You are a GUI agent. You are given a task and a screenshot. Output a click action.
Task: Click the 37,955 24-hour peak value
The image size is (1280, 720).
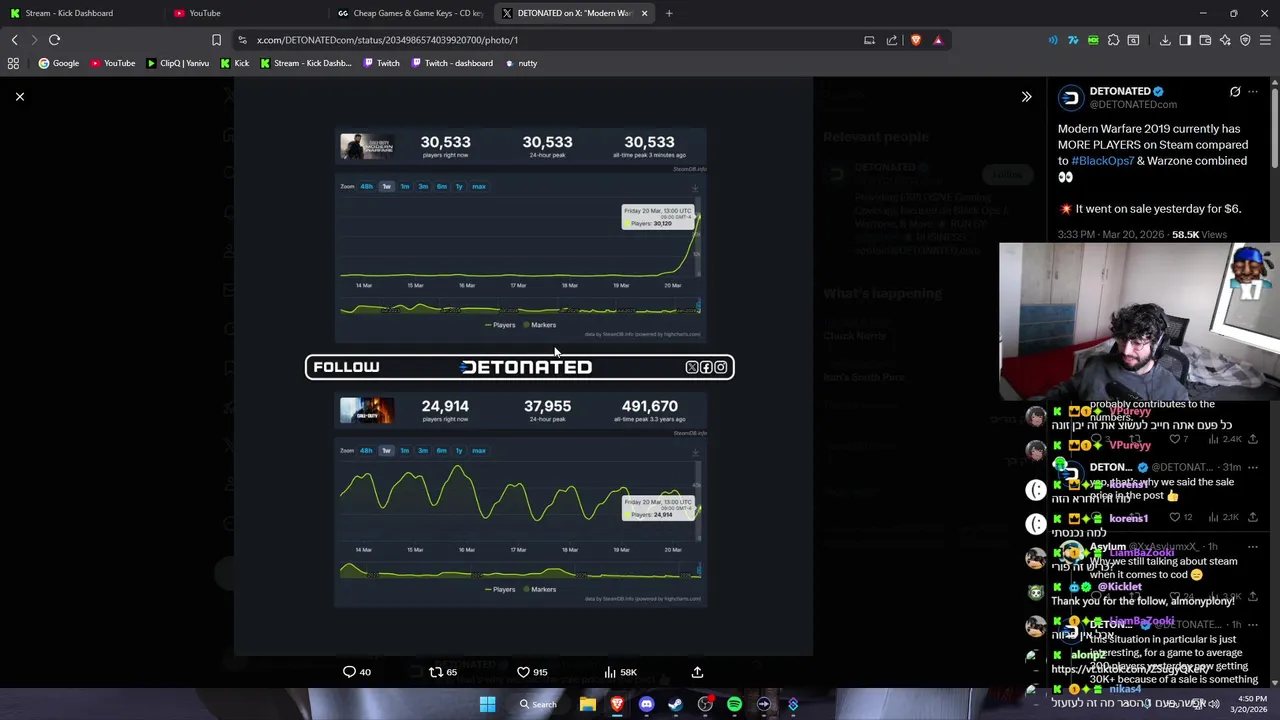coord(547,406)
